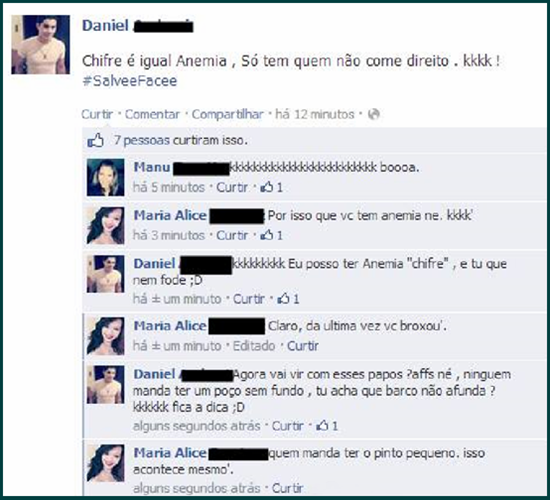The image size is (550, 500).
Task: Open the #SalveeFacee hashtag
Action: click(x=130, y=81)
